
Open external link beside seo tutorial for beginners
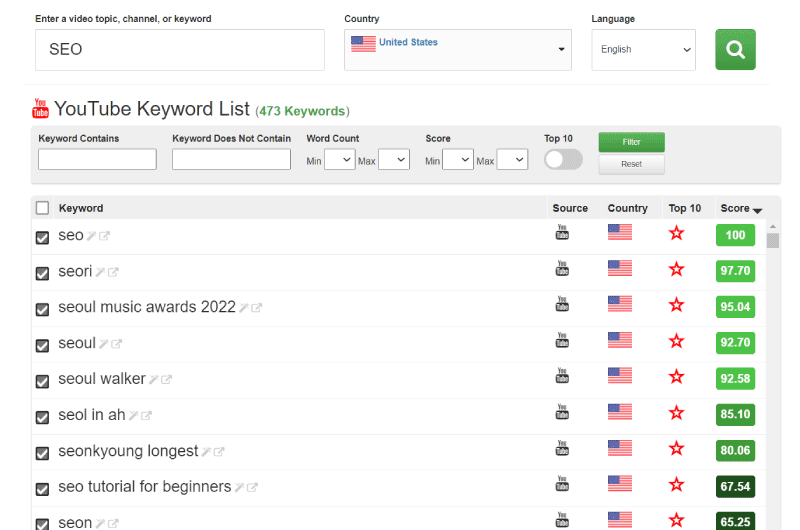(x=252, y=488)
